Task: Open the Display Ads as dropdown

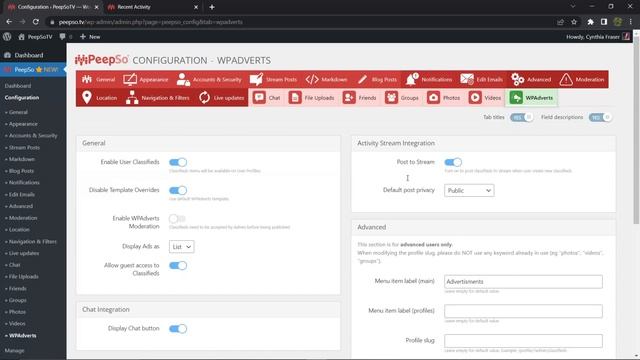Action: 182,247
